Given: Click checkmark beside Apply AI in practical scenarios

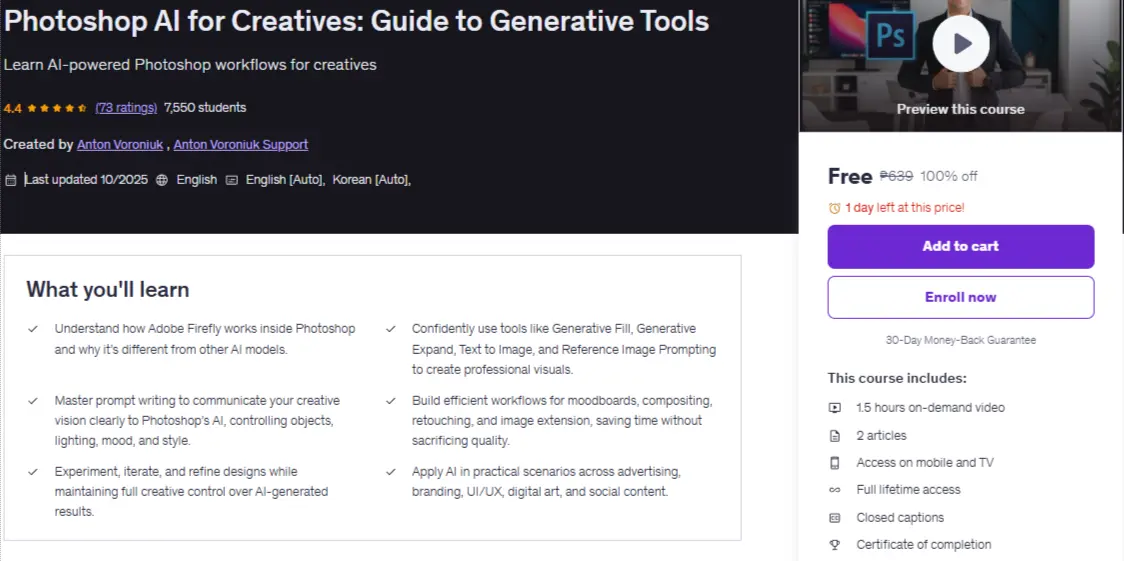Looking at the screenshot, I should pyautogui.click(x=391, y=471).
